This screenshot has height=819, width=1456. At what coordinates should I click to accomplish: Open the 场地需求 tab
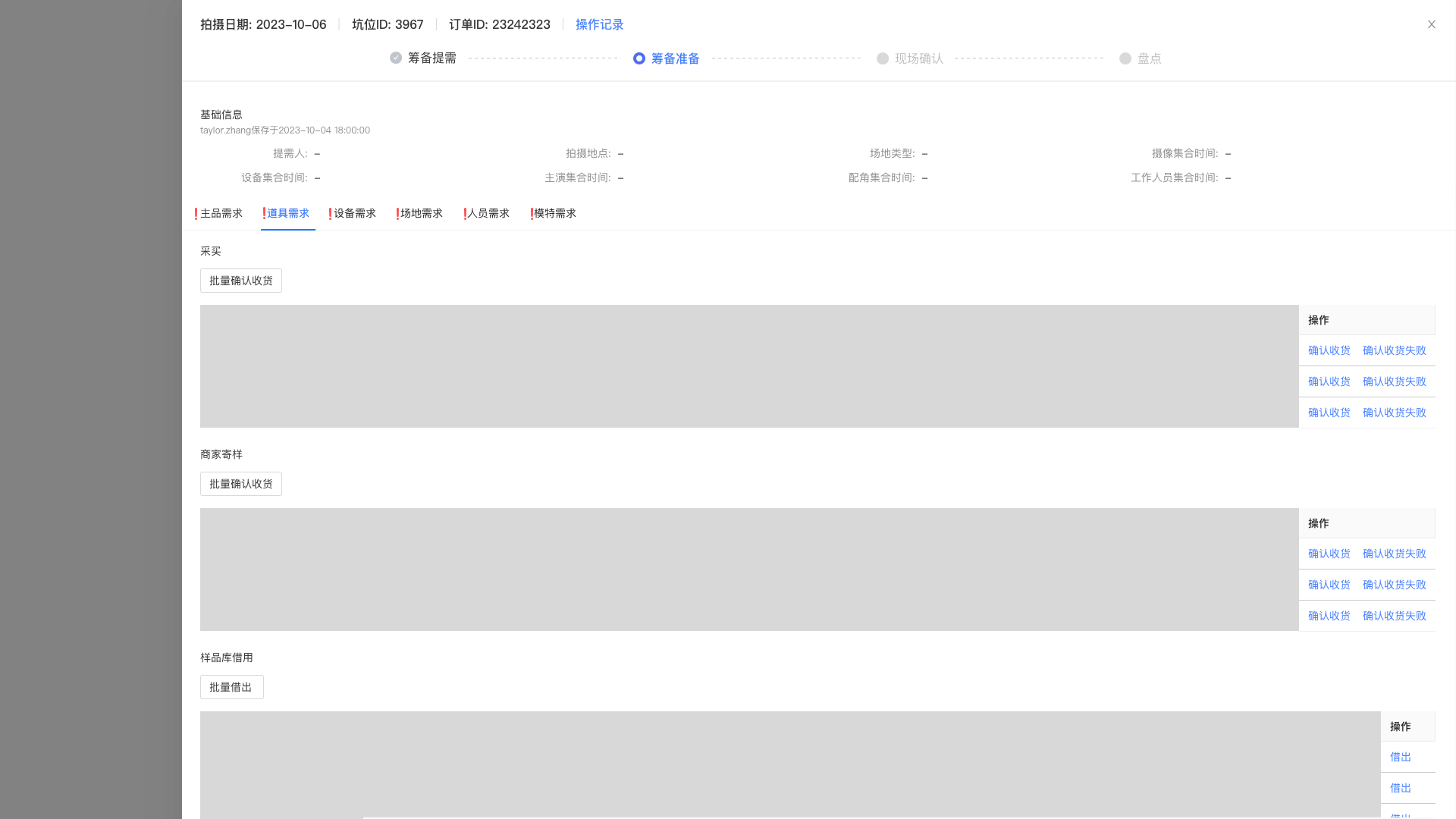click(x=421, y=214)
